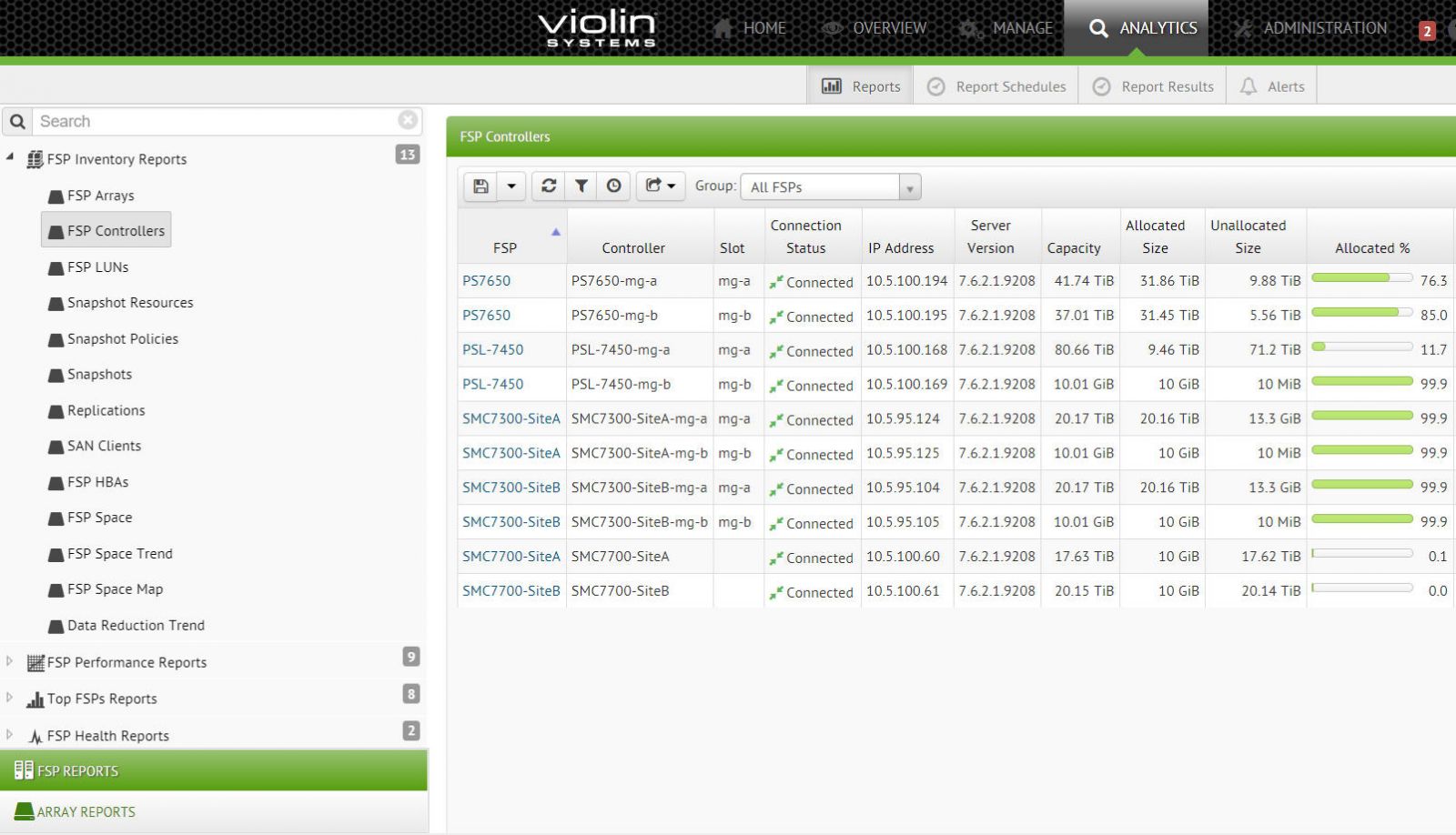The image size is (1456, 835).
Task: Open the export share dropdown
Action: tap(661, 186)
